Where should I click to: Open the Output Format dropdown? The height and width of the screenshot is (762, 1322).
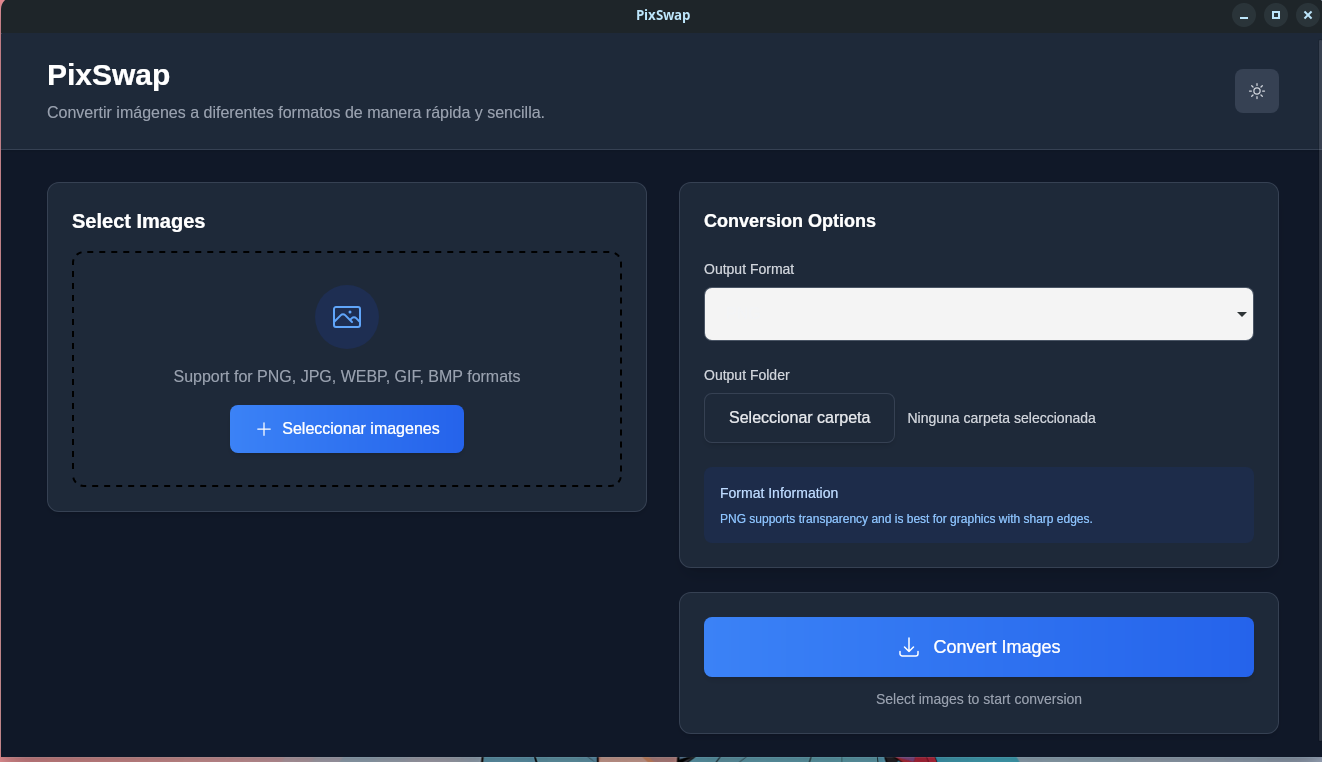(x=979, y=314)
